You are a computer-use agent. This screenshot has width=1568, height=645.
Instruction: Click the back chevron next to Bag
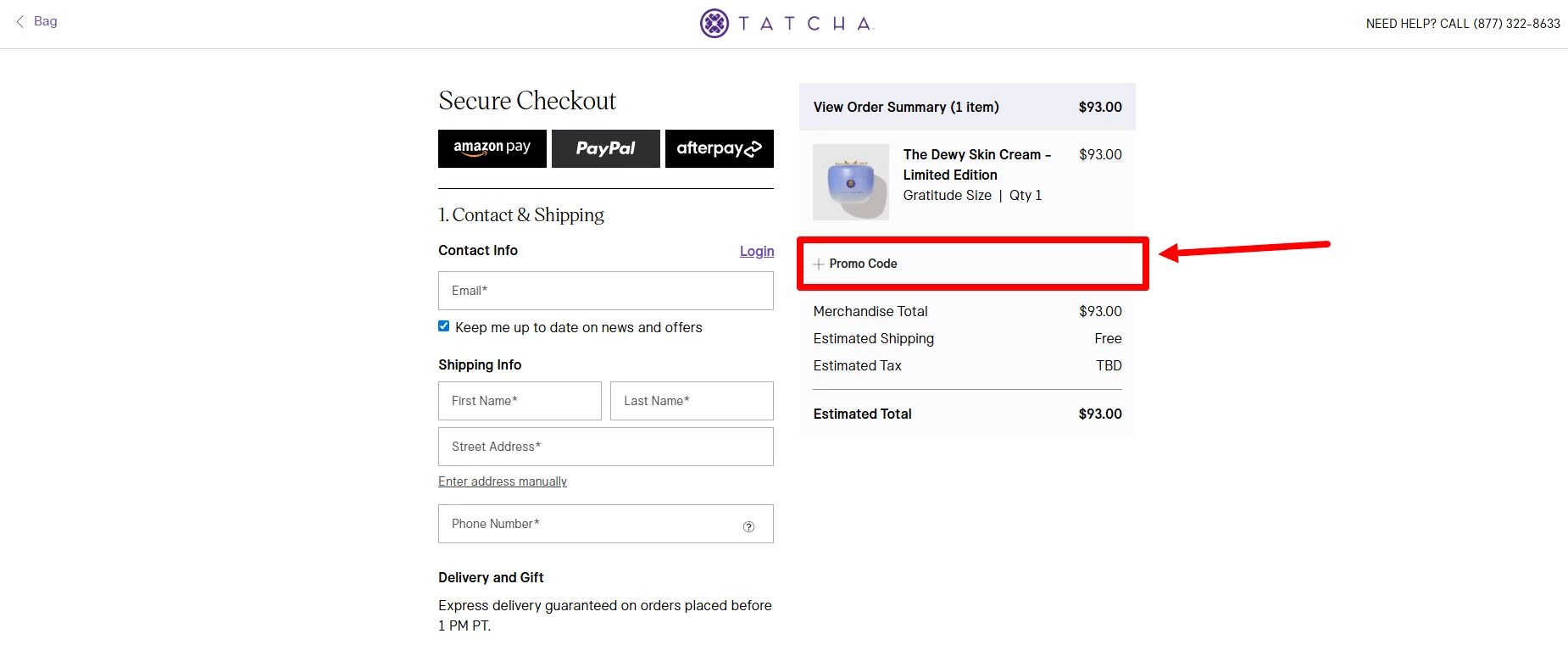pos(19,21)
